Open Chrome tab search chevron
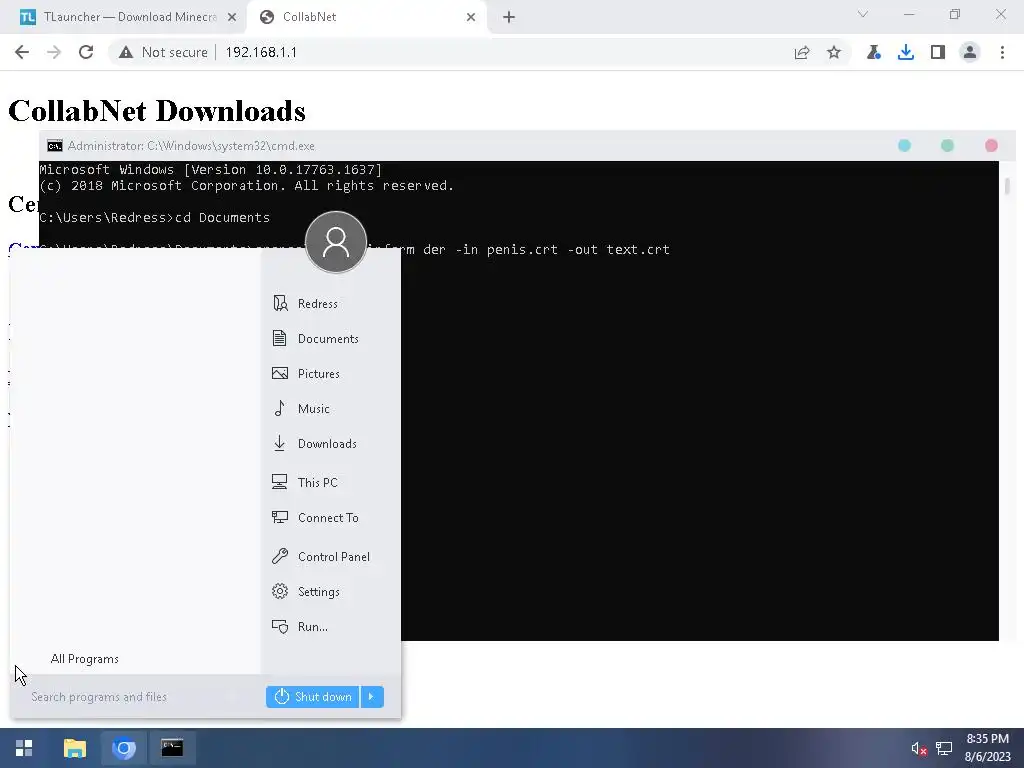 (x=863, y=14)
